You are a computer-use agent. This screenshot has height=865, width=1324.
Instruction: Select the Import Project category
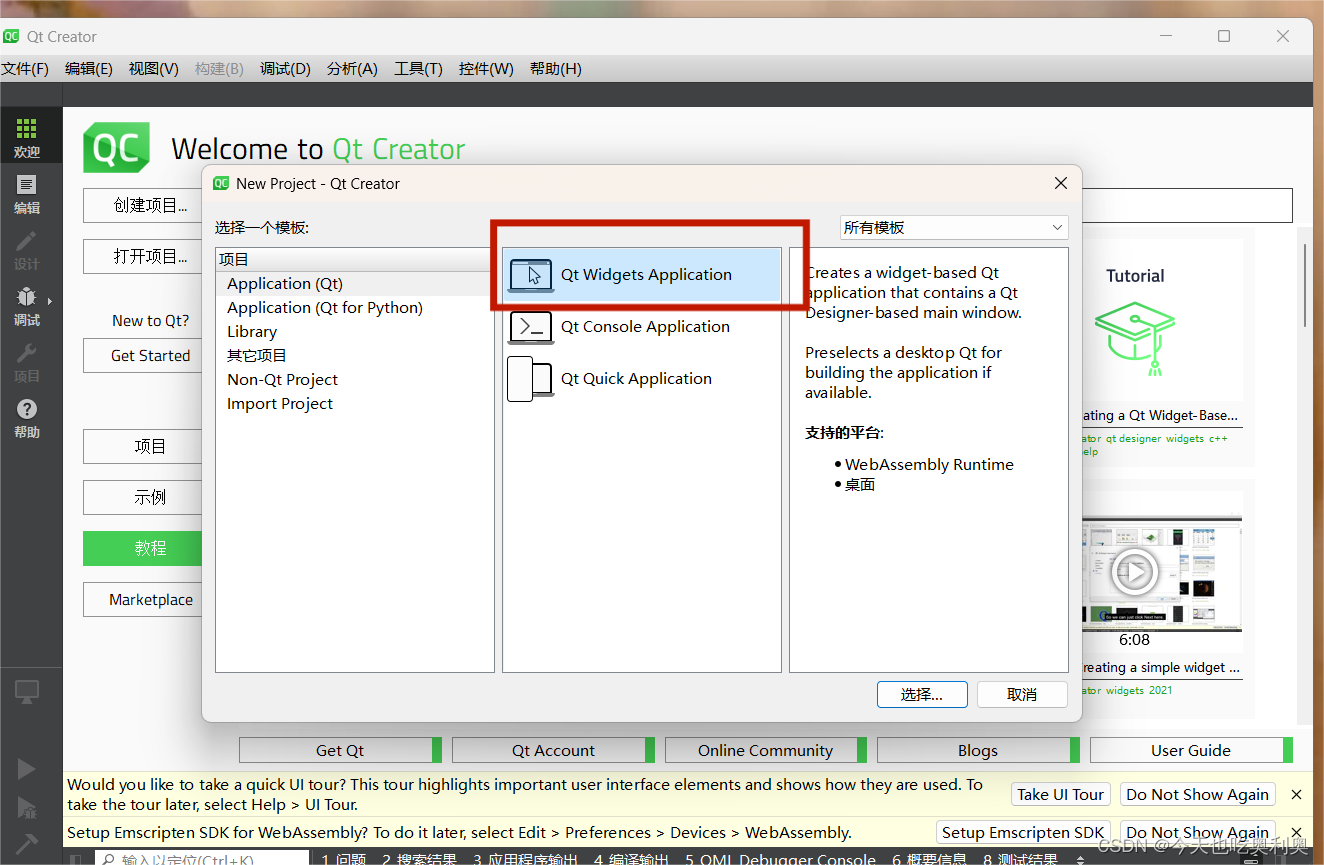point(354,403)
